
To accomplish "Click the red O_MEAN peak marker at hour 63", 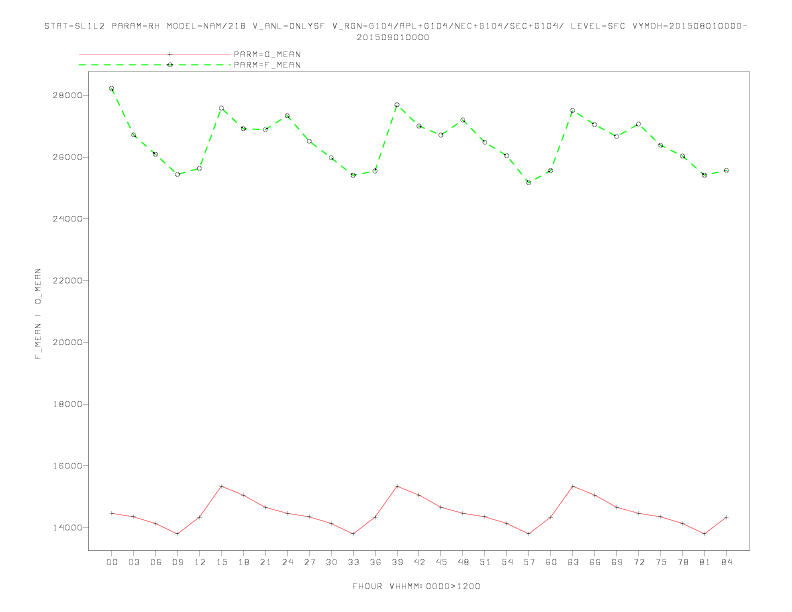I will (573, 486).
